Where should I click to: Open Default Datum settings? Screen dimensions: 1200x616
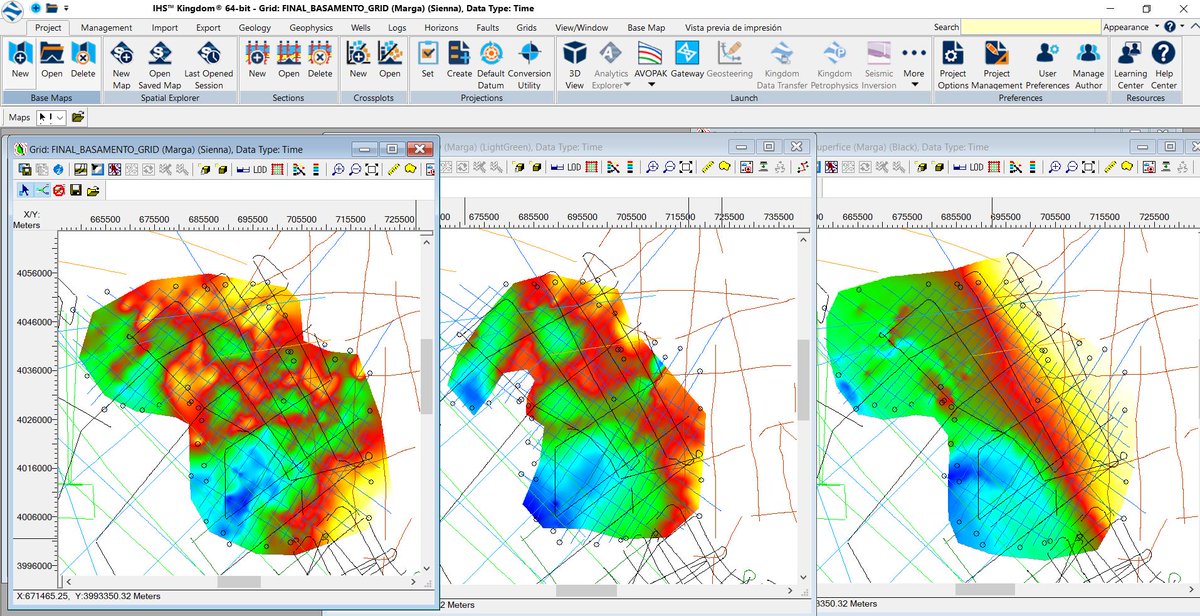pos(490,65)
